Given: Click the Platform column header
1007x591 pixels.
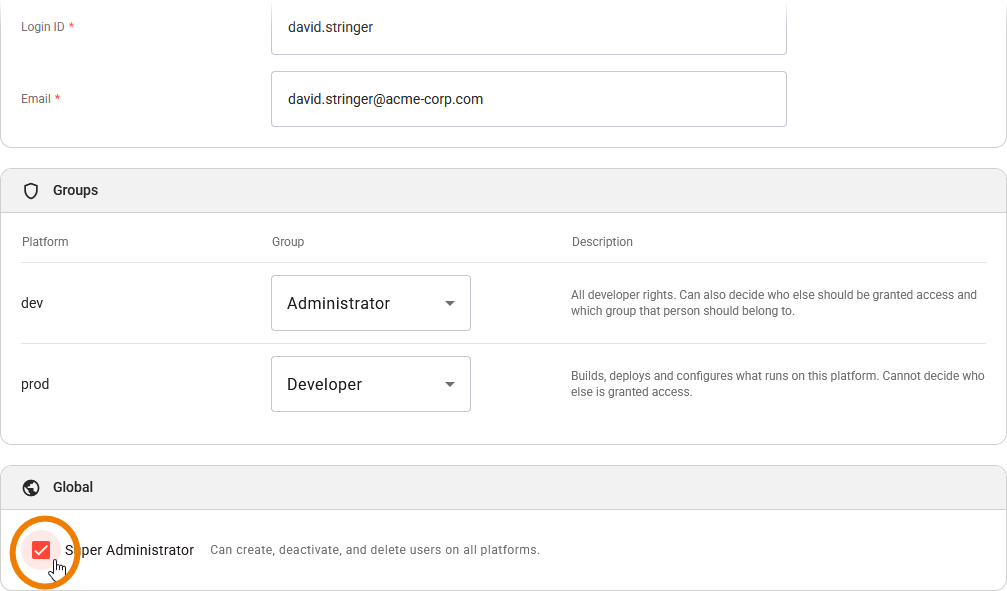Looking at the screenshot, I should click(45, 242).
